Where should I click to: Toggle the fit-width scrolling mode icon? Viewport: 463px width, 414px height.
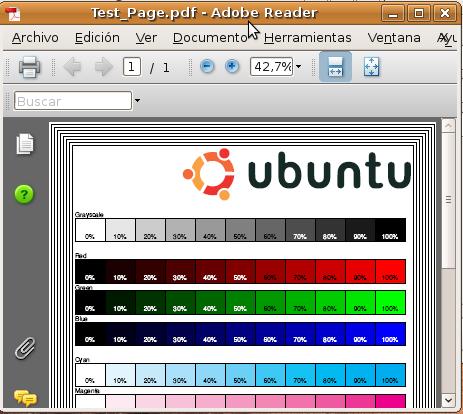pos(335,67)
